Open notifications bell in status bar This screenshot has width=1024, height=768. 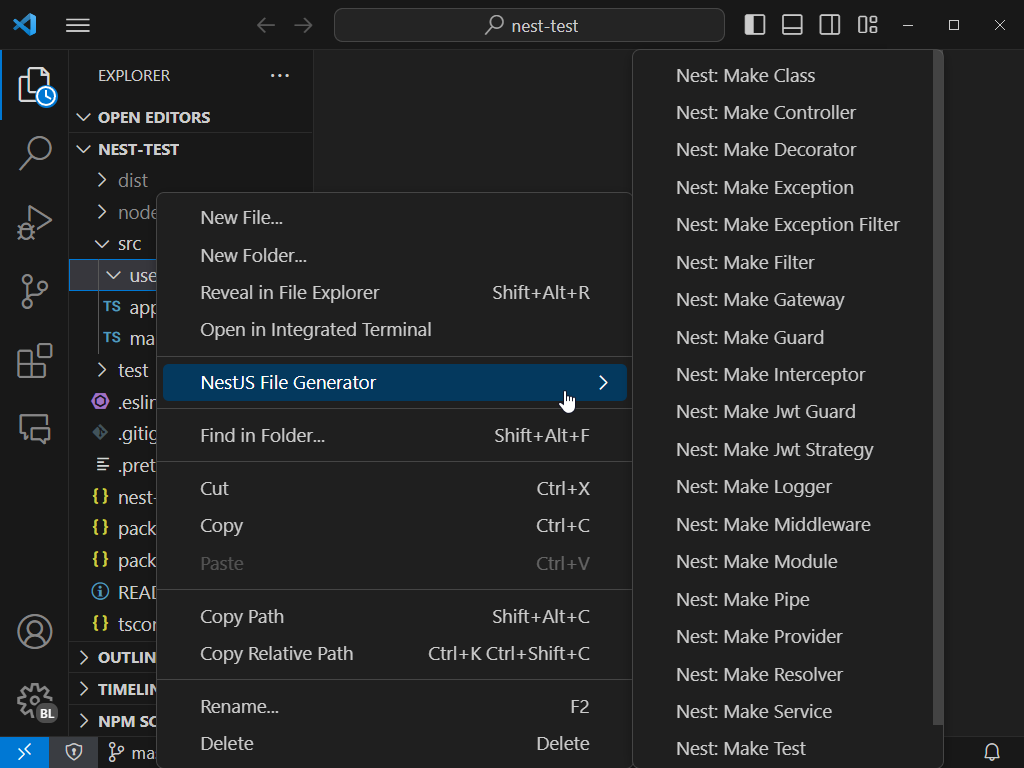point(992,752)
